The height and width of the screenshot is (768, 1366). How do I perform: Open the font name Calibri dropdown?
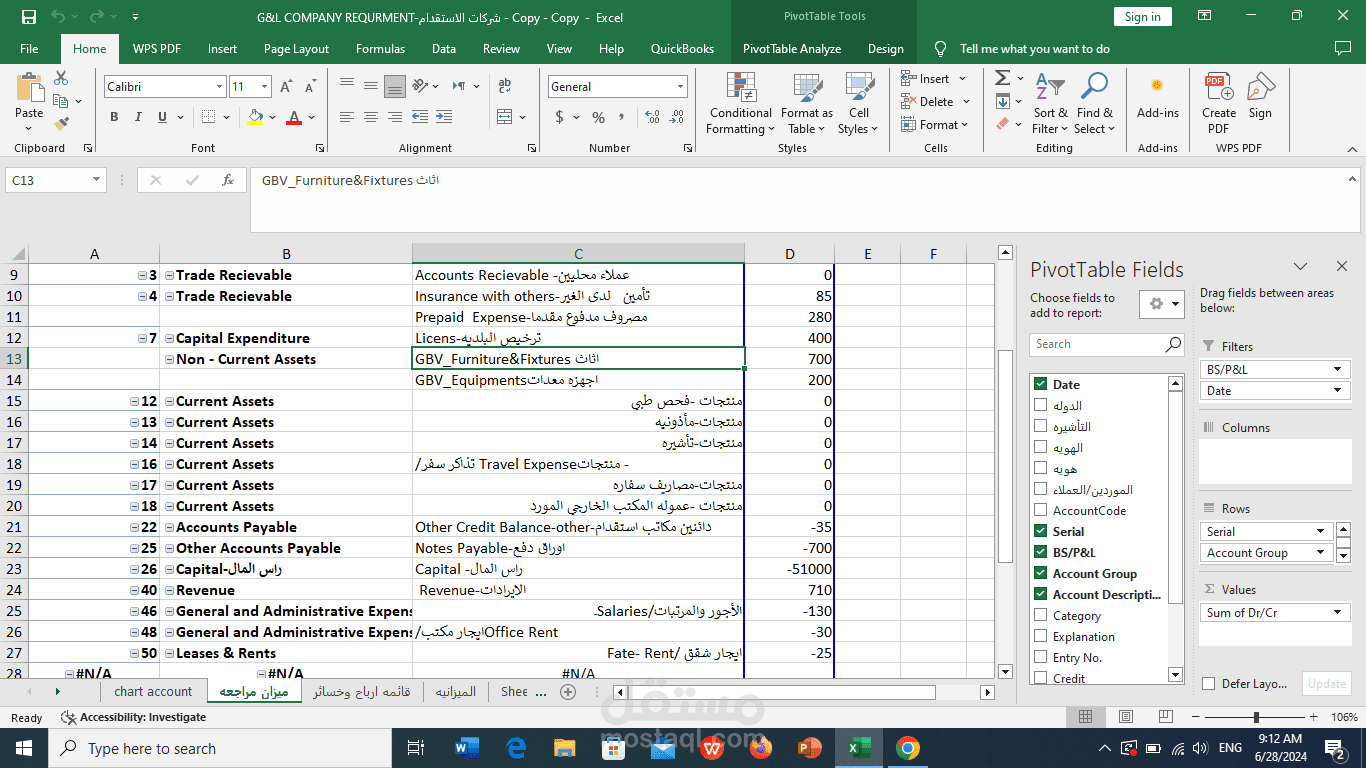[x=219, y=87]
